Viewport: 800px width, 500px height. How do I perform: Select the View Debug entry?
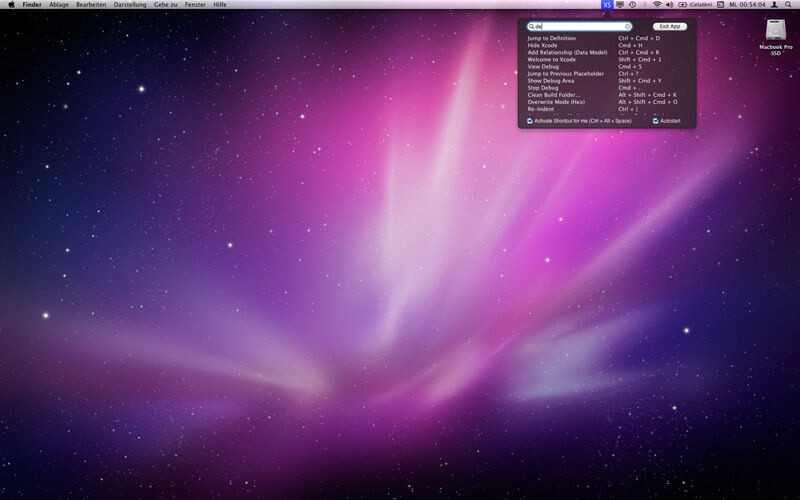click(543, 67)
